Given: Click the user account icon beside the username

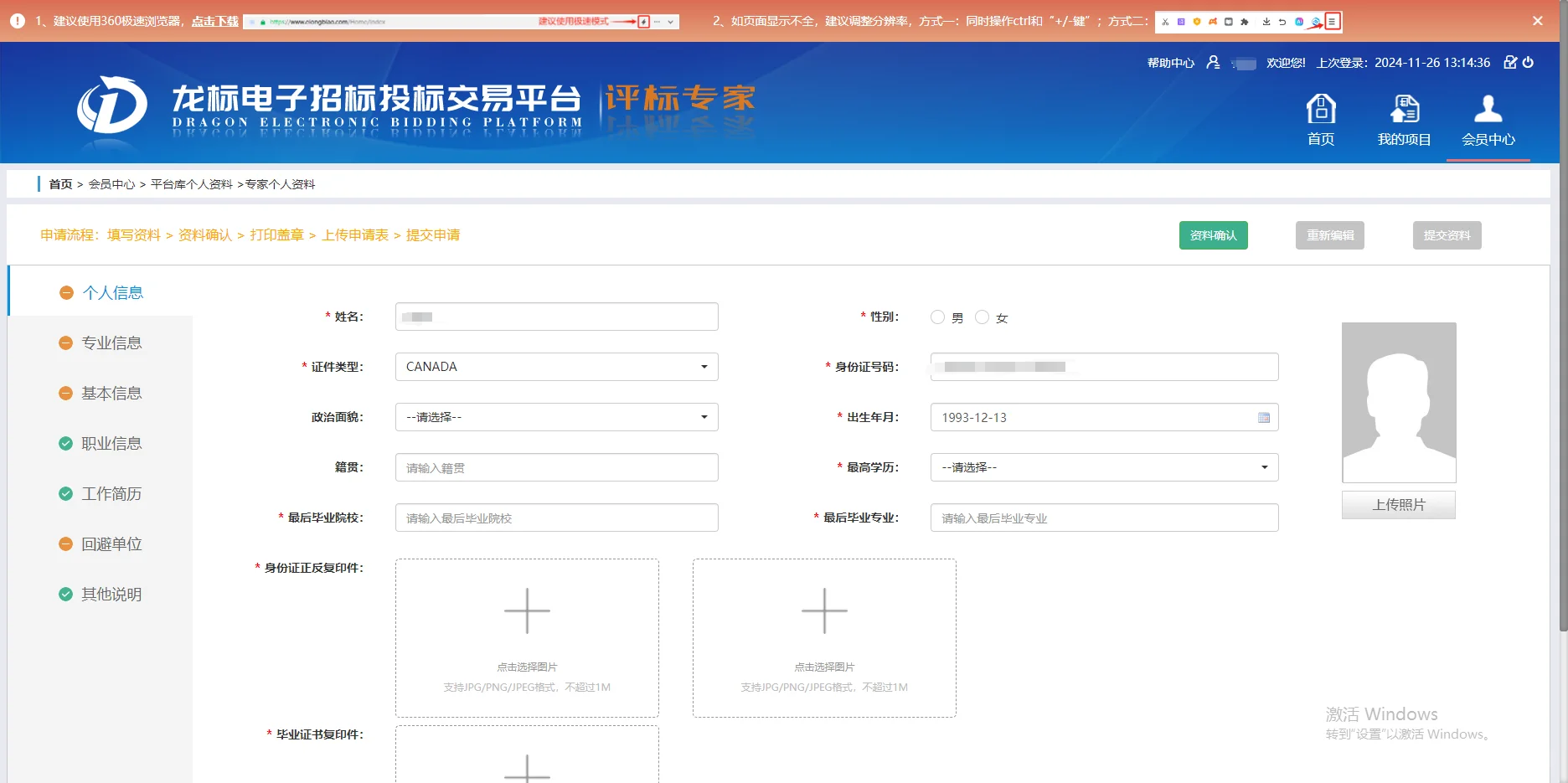Looking at the screenshot, I should click(1215, 62).
